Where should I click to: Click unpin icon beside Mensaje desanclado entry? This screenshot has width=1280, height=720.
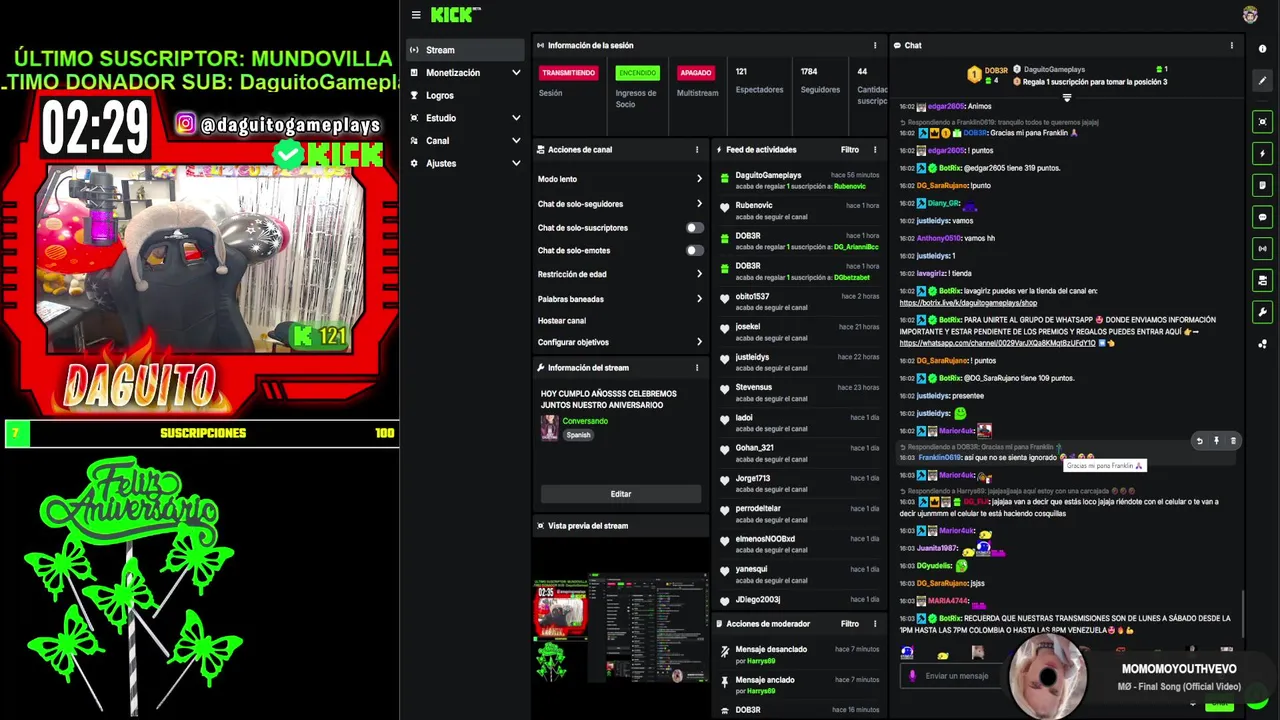(x=725, y=651)
